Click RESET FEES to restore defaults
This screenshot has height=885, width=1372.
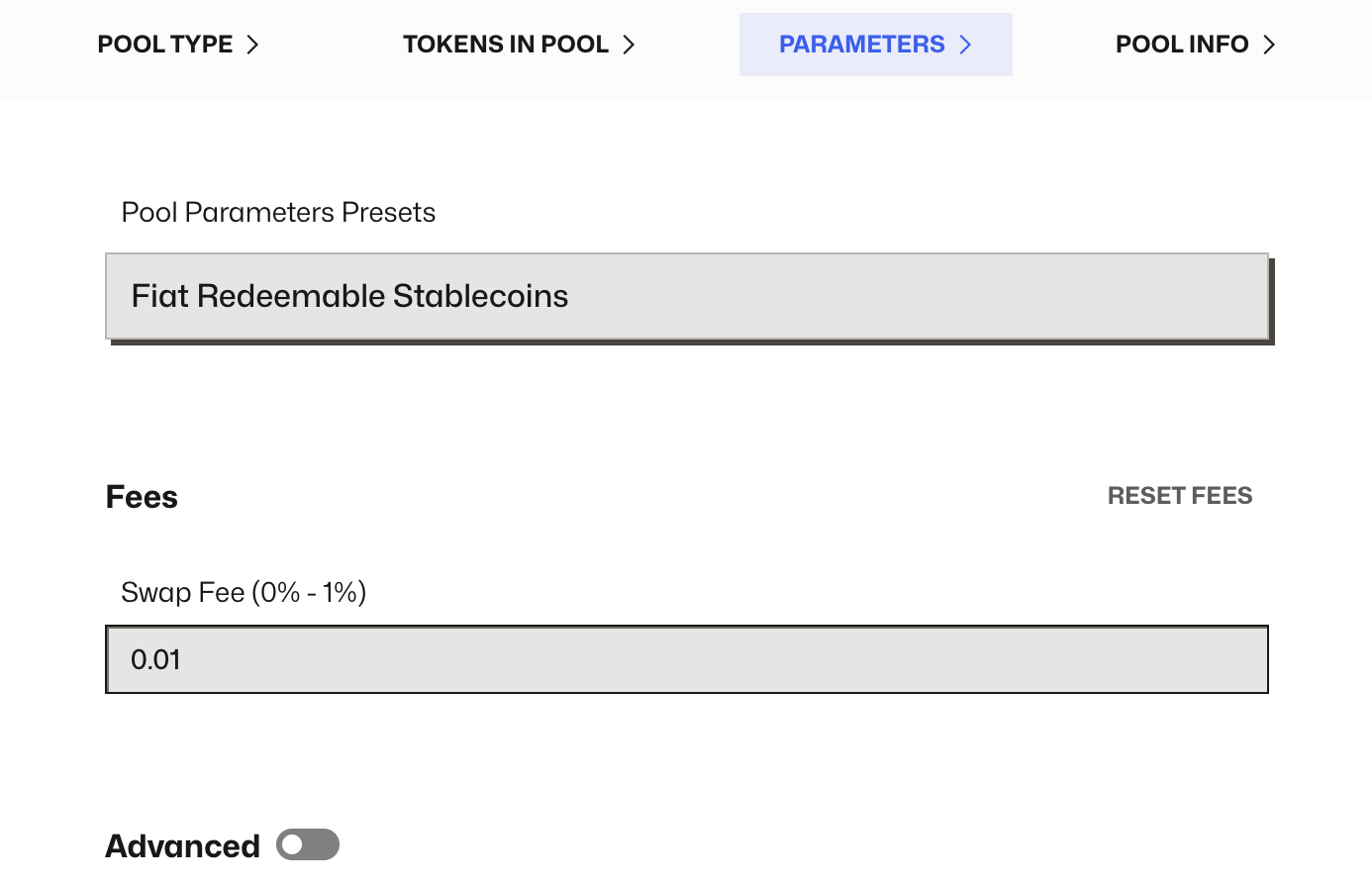point(1180,495)
